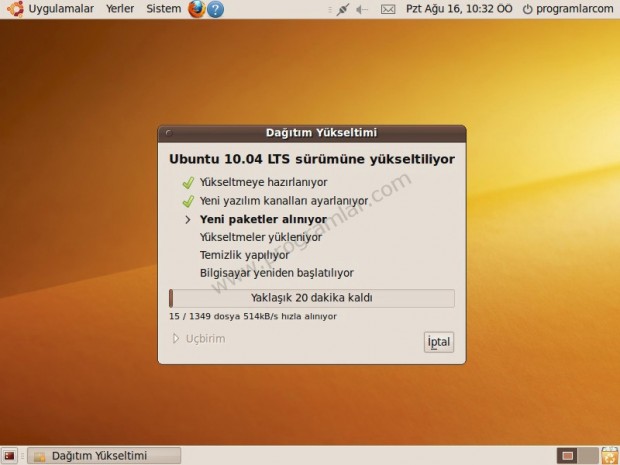Click the 15 / 1349 dosya status text
Screen dimensions: 620x465
(x=253, y=316)
